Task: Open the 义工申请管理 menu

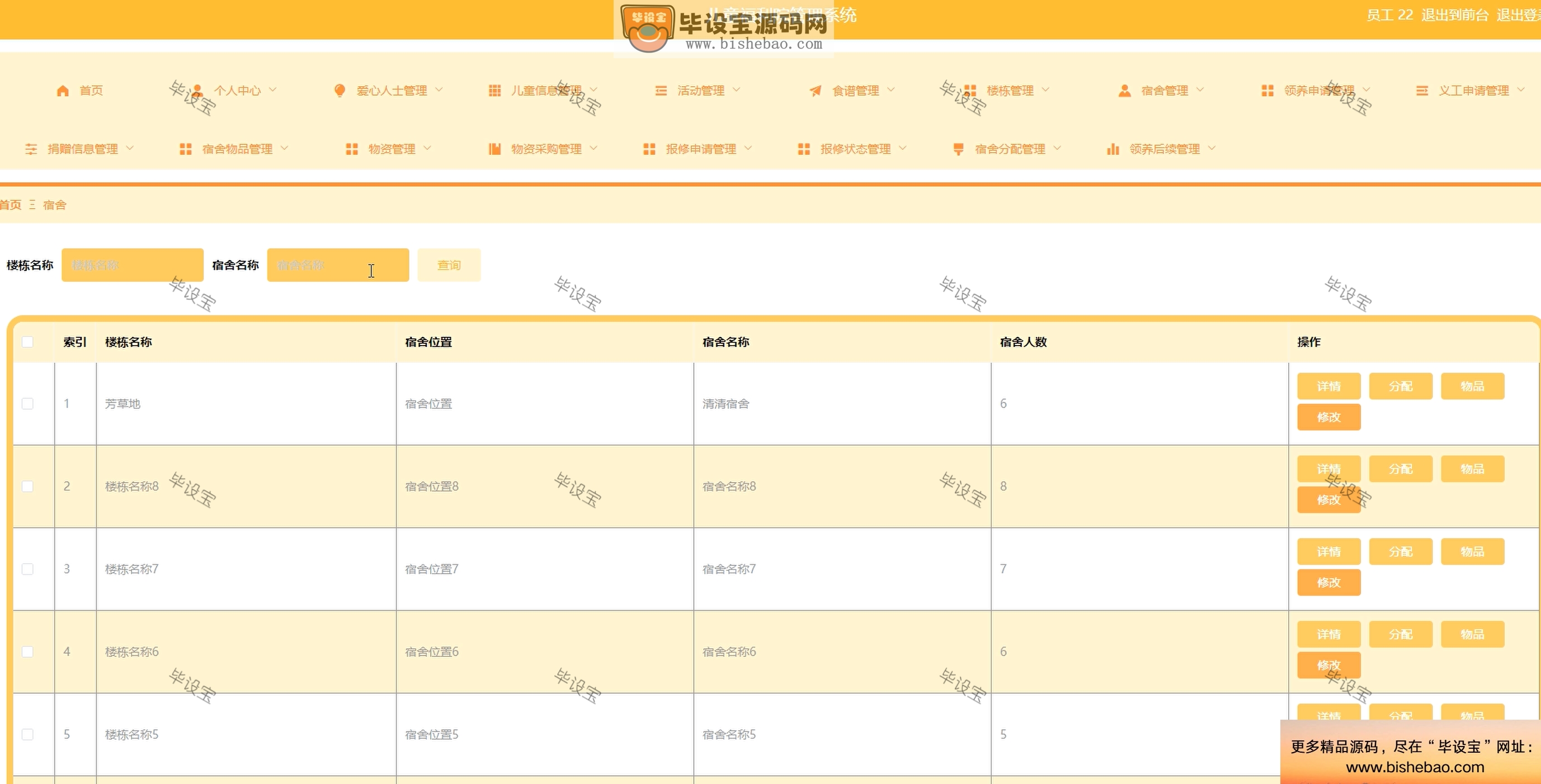Action: [x=1474, y=90]
